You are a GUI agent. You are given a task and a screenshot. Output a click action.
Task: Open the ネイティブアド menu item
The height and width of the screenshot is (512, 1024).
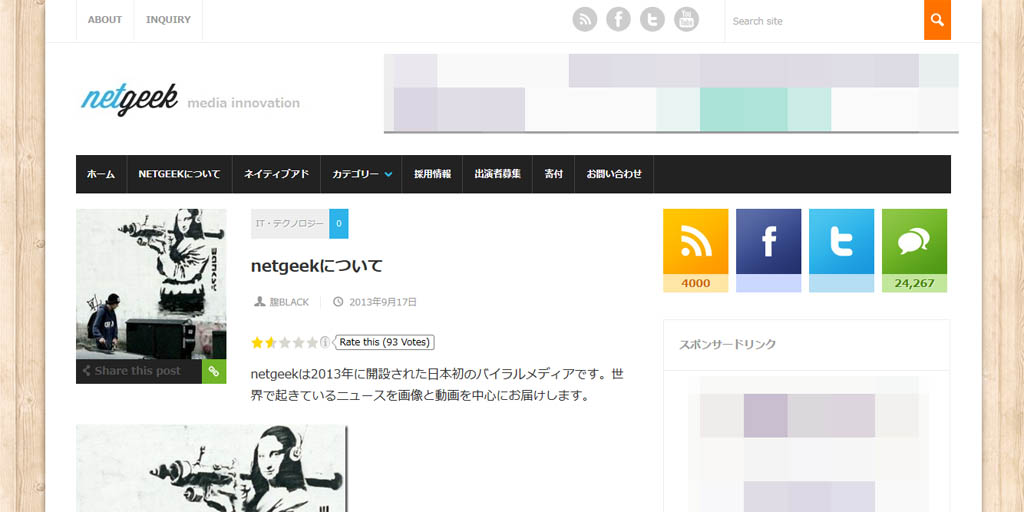click(276, 174)
